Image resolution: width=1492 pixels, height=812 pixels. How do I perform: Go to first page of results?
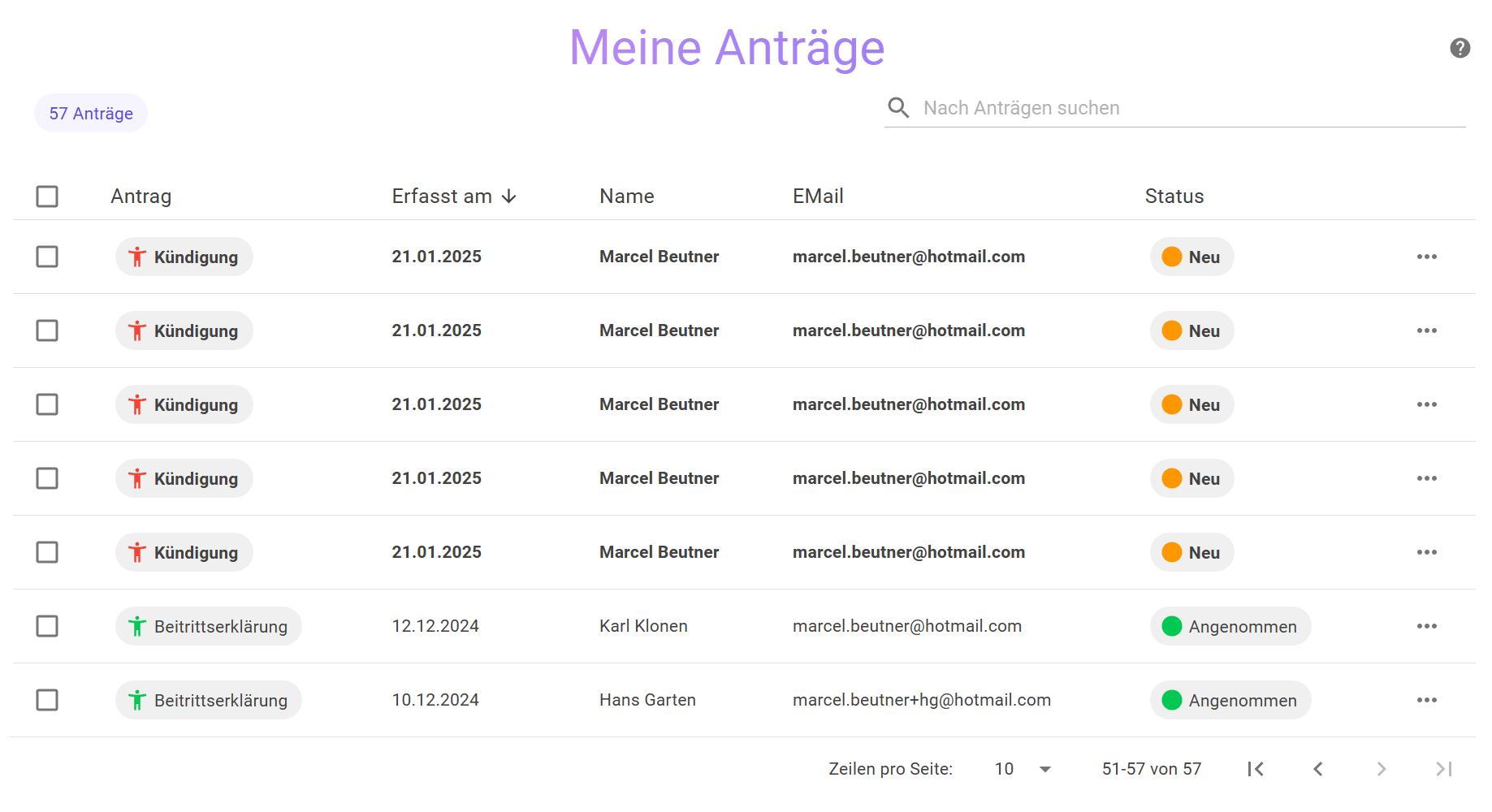click(1255, 769)
